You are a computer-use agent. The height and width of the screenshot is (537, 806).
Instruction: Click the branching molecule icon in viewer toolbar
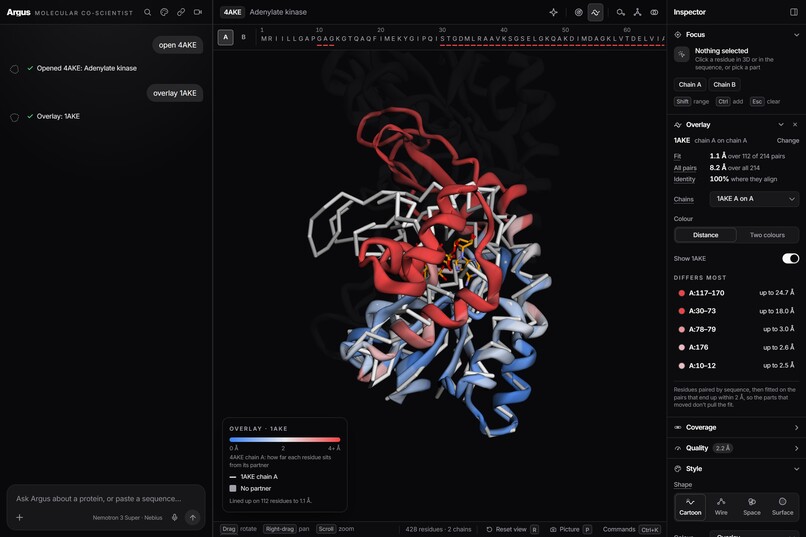click(x=637, y=12)
